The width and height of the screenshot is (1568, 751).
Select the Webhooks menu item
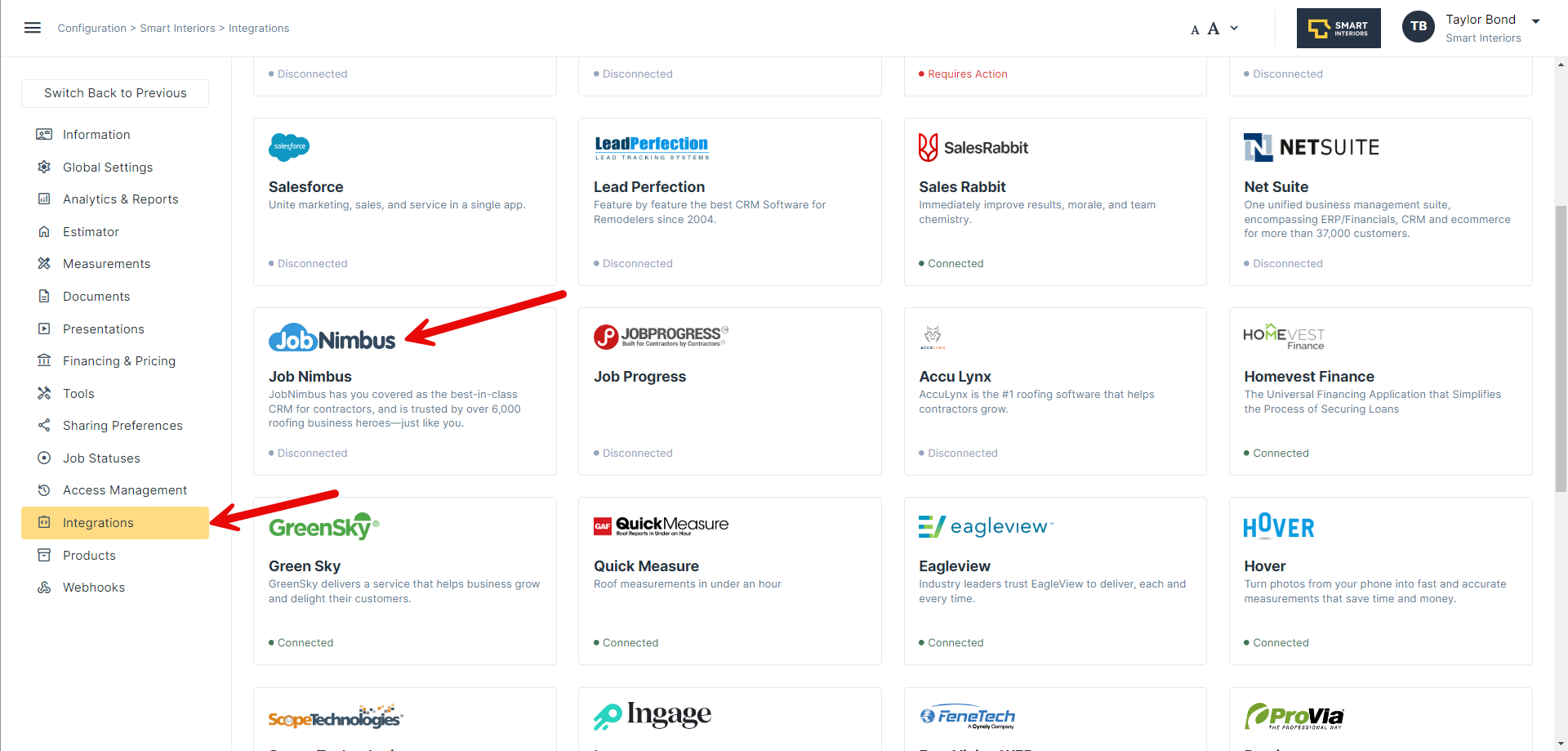pos(94,588)
